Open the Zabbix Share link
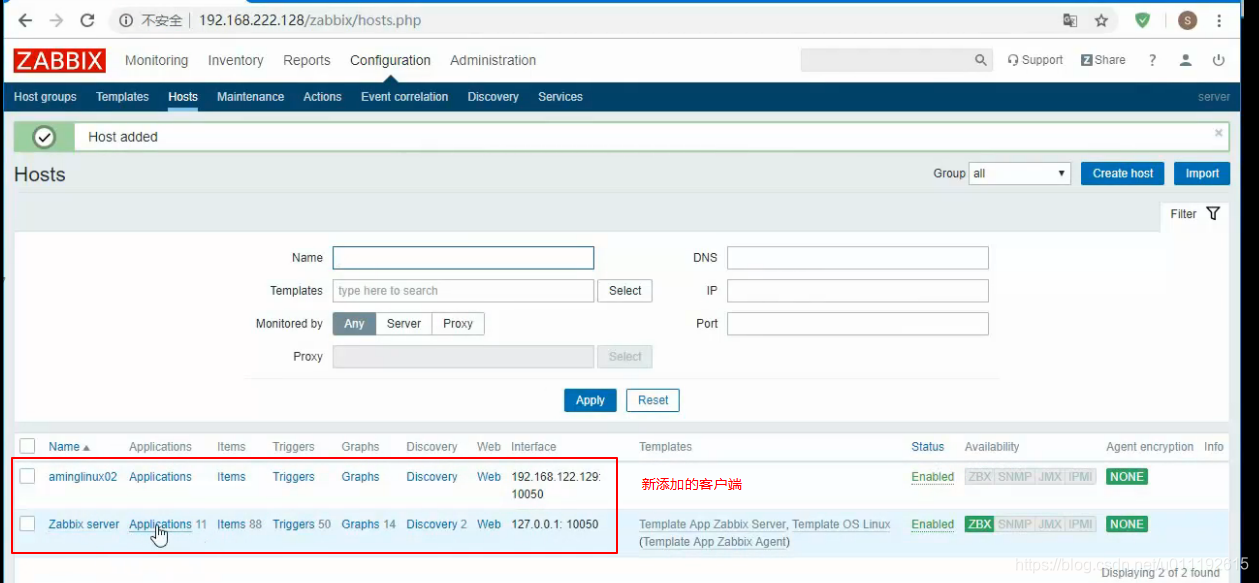 click(1103, 60)
